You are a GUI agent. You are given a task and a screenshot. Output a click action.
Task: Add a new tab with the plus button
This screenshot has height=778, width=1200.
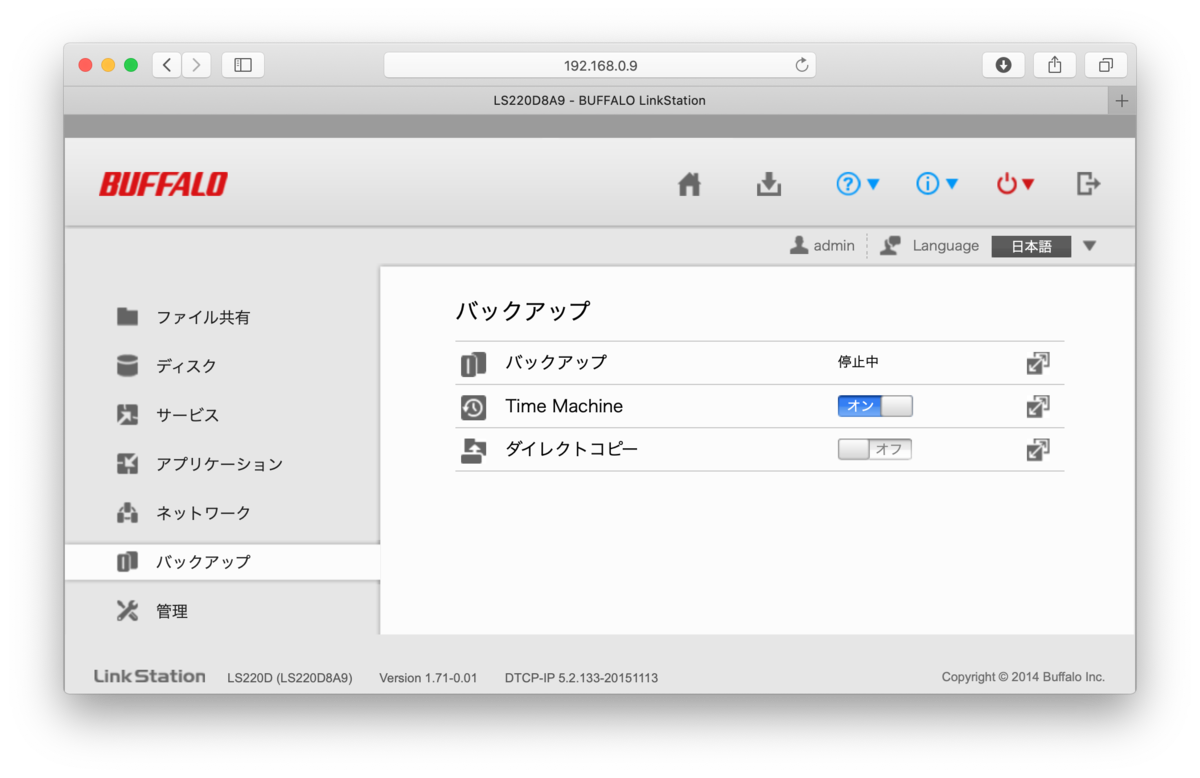[1122, 101]
